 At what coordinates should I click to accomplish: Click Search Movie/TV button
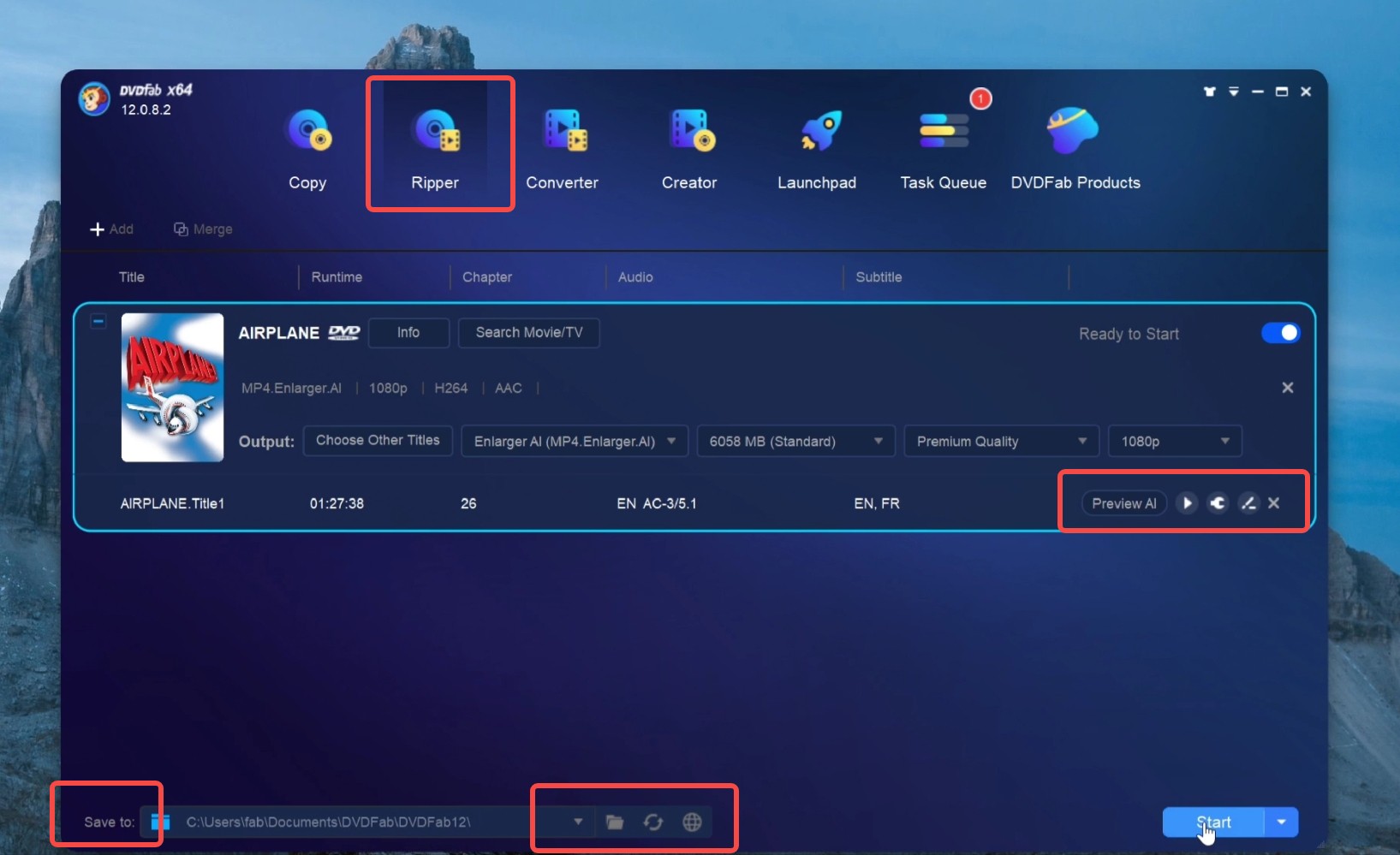[529, 333]
